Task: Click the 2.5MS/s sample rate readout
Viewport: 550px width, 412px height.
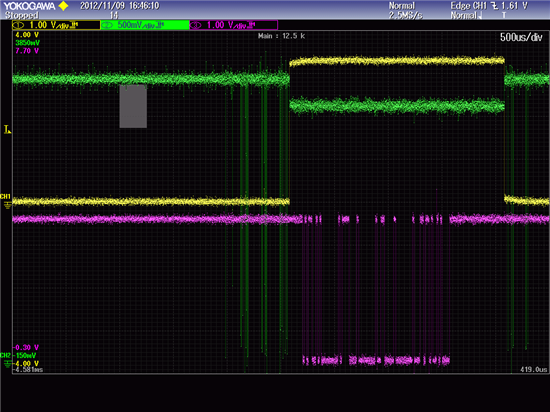Action: tap(405, 15)
